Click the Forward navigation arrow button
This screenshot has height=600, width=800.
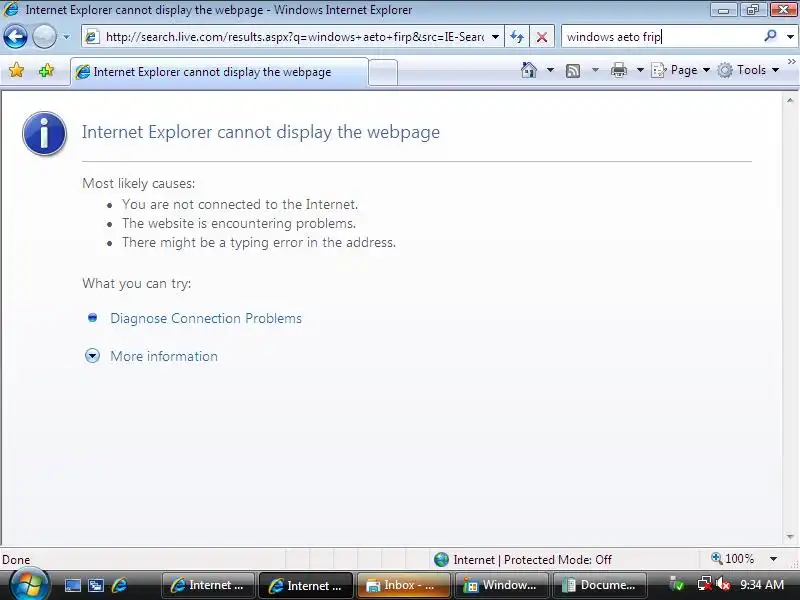click(x=44, y=37)
